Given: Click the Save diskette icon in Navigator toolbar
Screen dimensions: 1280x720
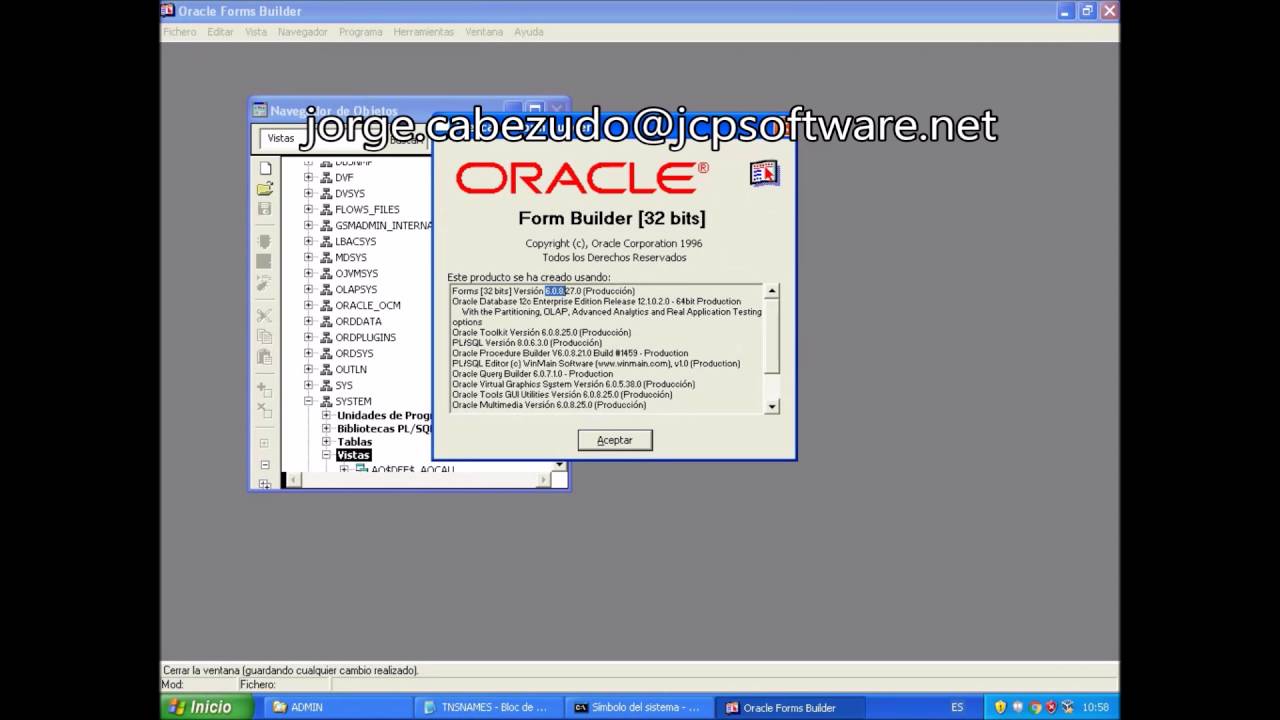Looking at the screenshot, I should coord(265,208).
